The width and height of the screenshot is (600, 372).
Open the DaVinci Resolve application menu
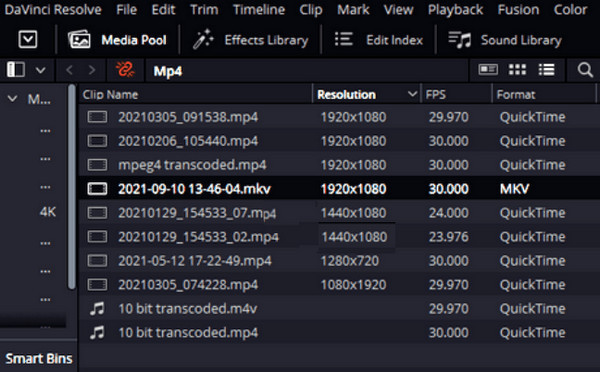(x=53, y=10)
